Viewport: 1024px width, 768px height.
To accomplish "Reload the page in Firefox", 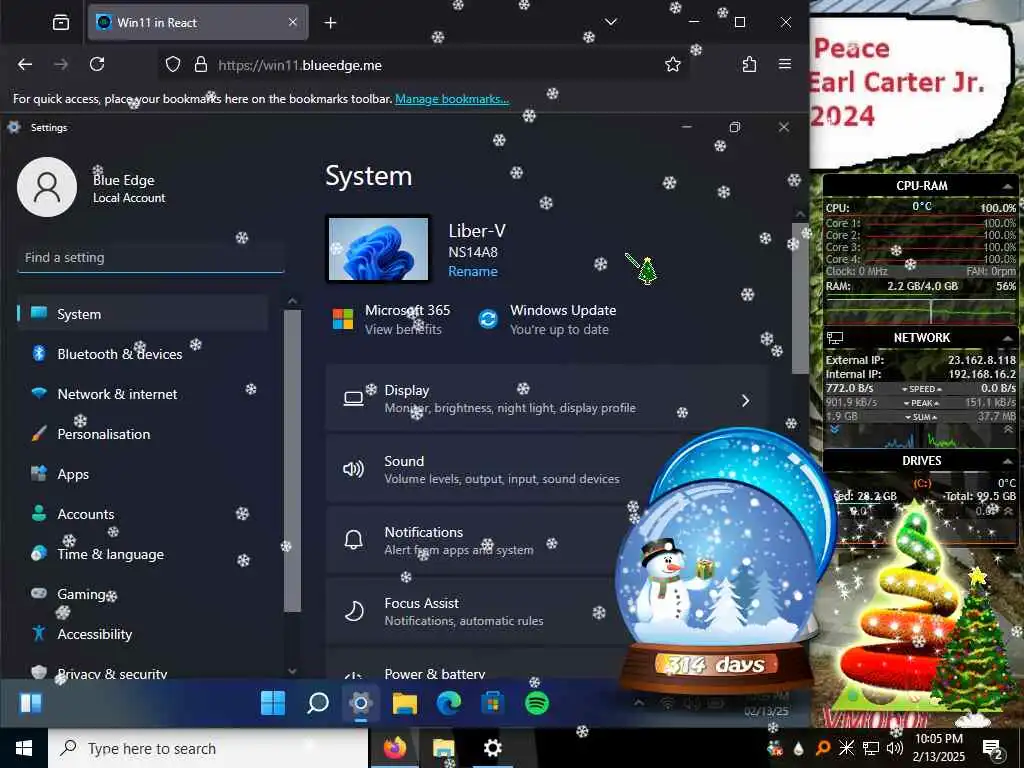I will (x=97, y=64).
